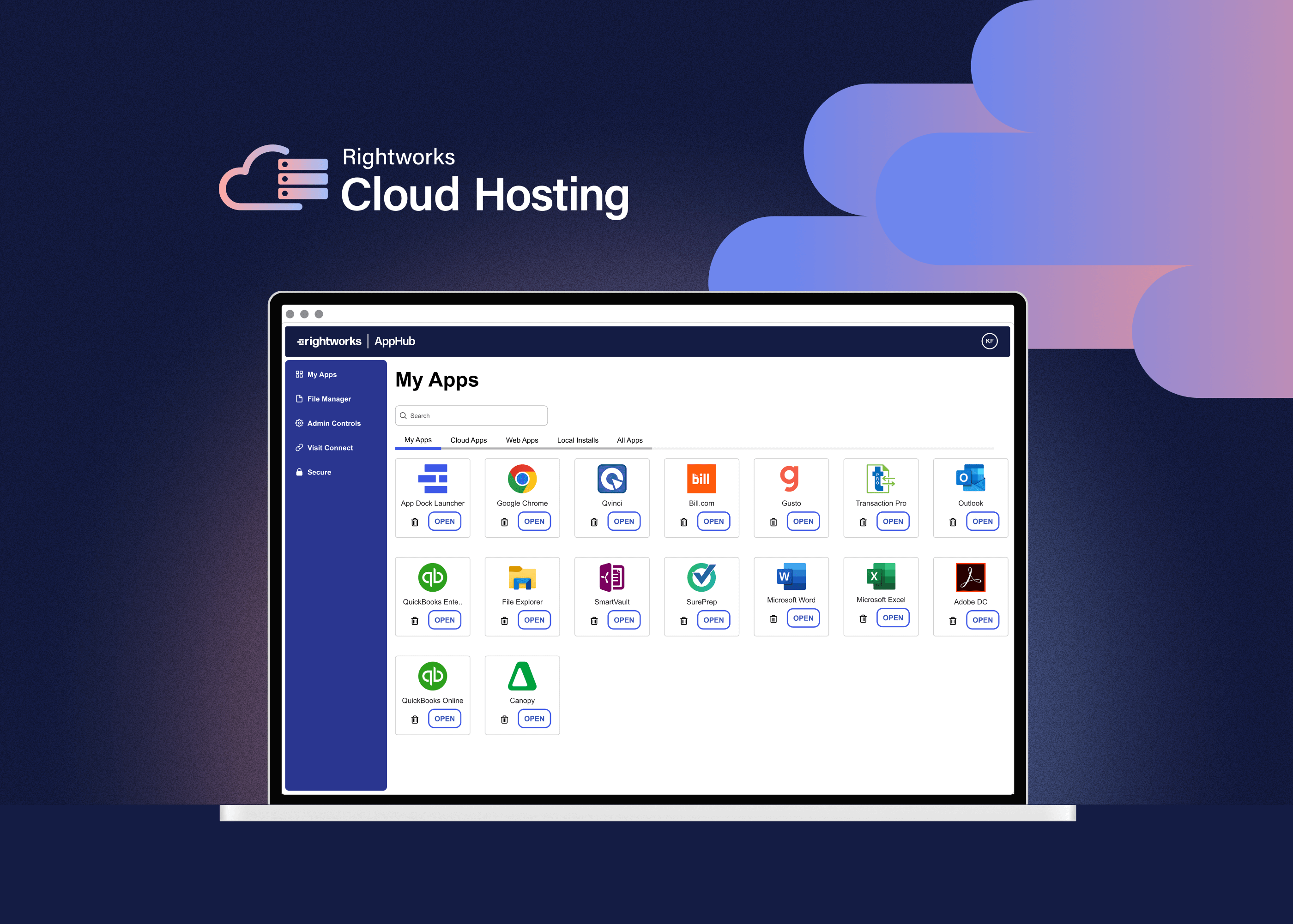
Task: Open QuickBooks Enterprise with OPEN button
Action: (x=444, y=620)
